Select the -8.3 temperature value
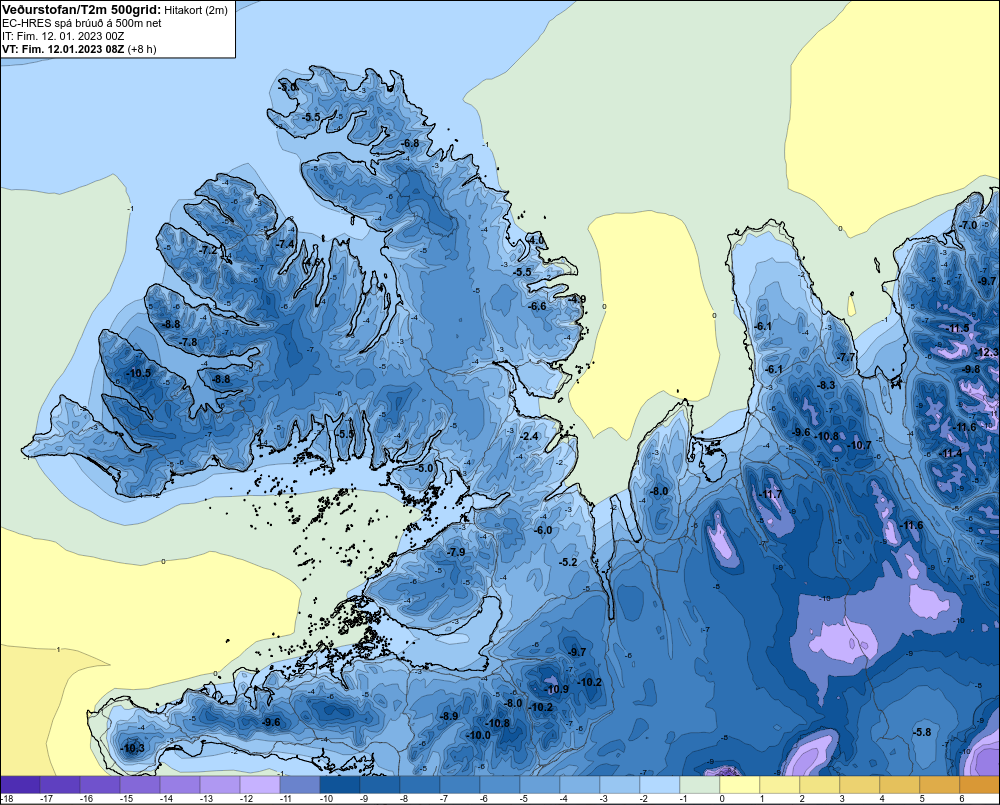Viewport: 1000px width, 805px height. point(826,385)
